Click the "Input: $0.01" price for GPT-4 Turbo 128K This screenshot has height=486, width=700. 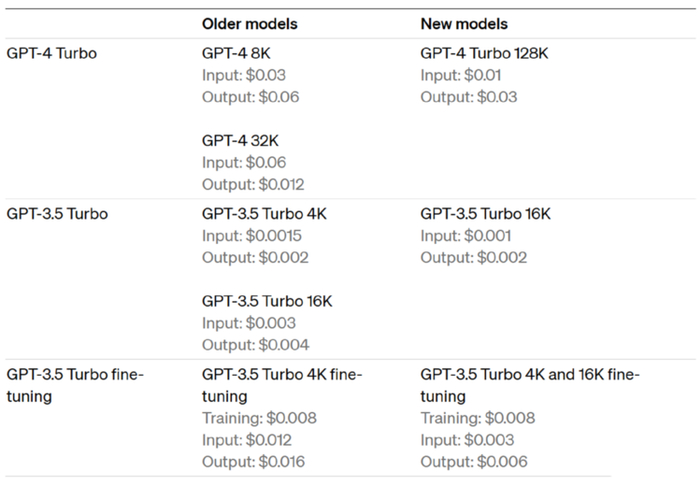[461, 75]
